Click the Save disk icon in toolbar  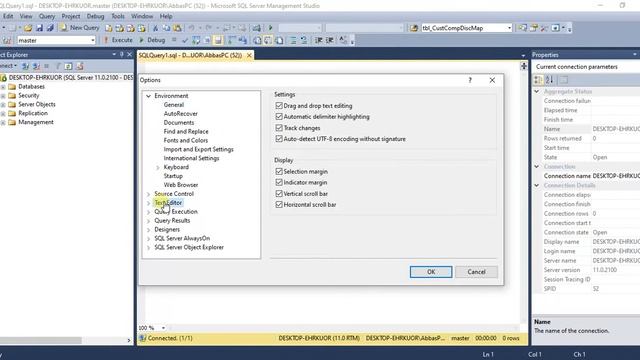click(x=39, y=28)
